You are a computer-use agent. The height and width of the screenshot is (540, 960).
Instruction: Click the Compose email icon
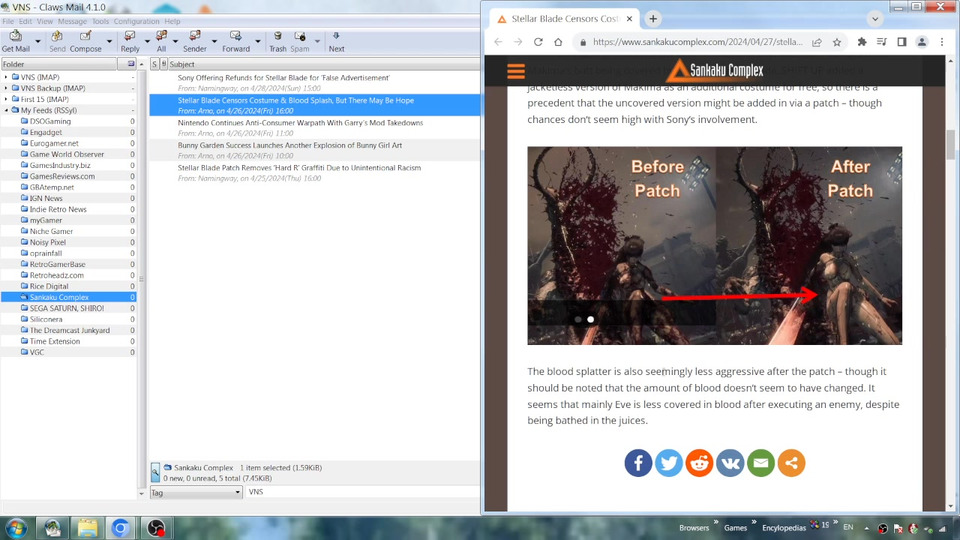(85, 37)
